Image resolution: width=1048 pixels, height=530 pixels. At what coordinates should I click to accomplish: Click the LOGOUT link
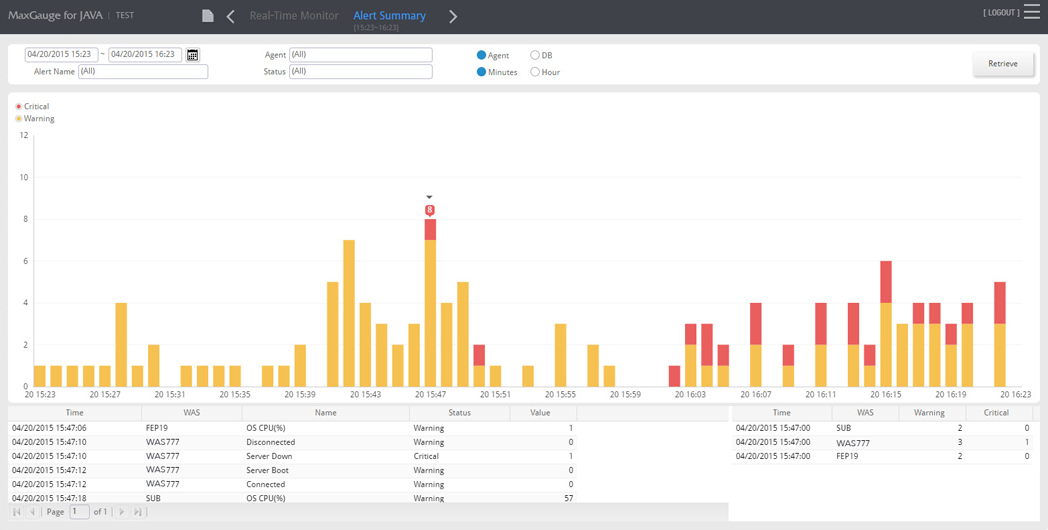point(1001,13)
